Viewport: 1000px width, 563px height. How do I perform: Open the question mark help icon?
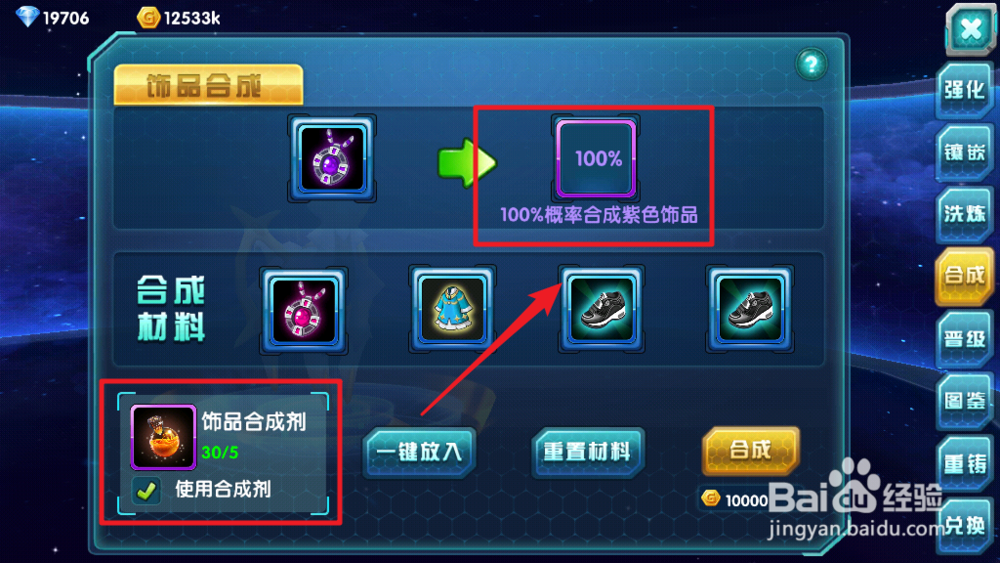click(x=811, y=64)
